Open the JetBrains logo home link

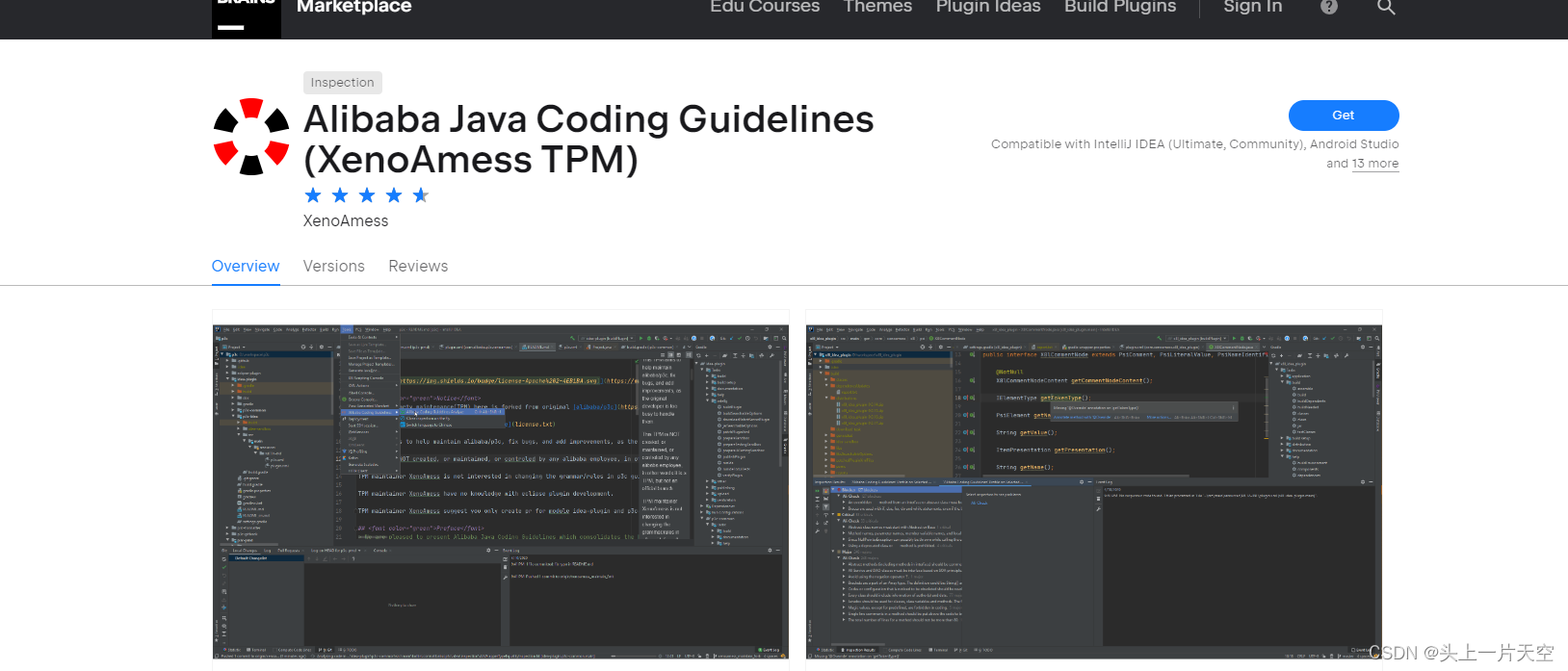pos(247,18)
